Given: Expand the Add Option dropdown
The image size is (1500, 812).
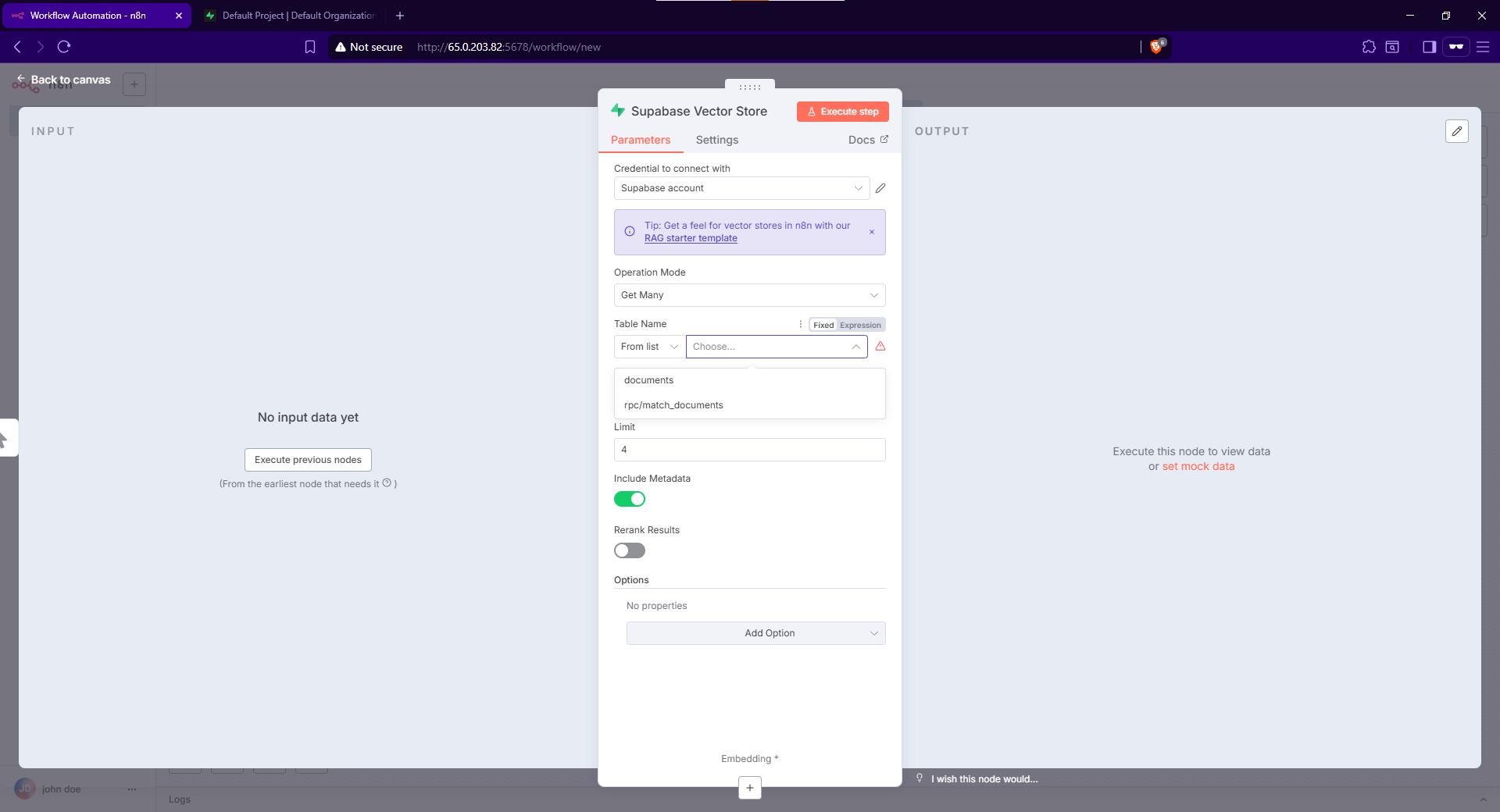Looking at the screenshot, I should point(755,633).
